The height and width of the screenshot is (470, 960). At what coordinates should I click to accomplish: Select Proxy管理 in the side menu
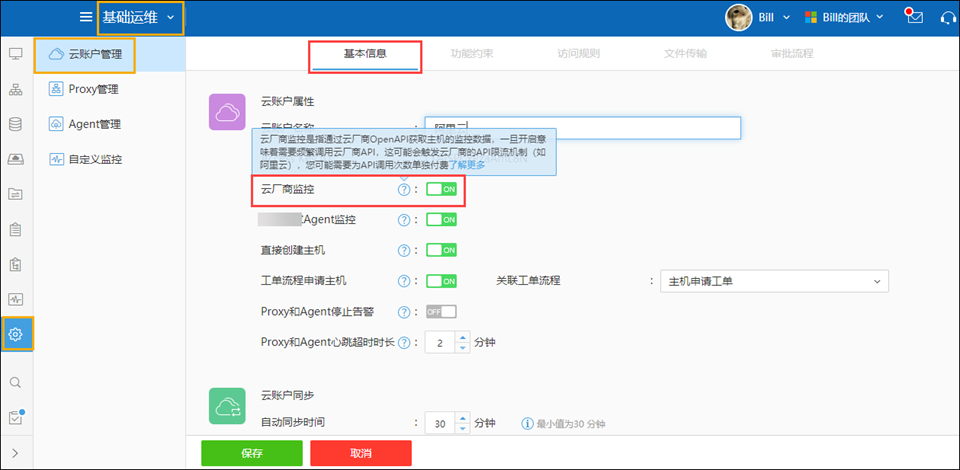pos(93,89)
